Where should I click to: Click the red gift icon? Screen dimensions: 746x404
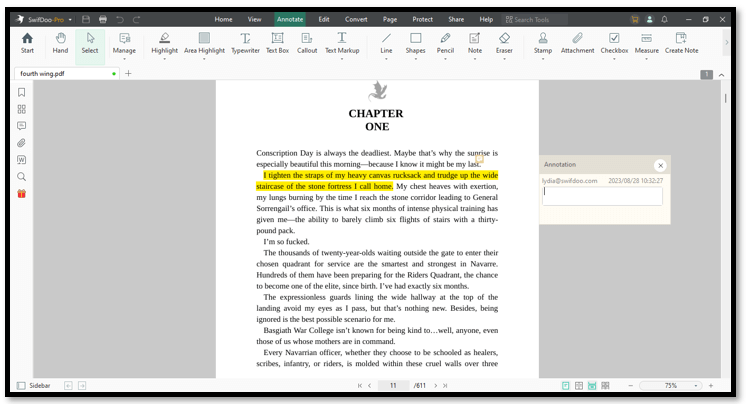click(x=21, y=193)
